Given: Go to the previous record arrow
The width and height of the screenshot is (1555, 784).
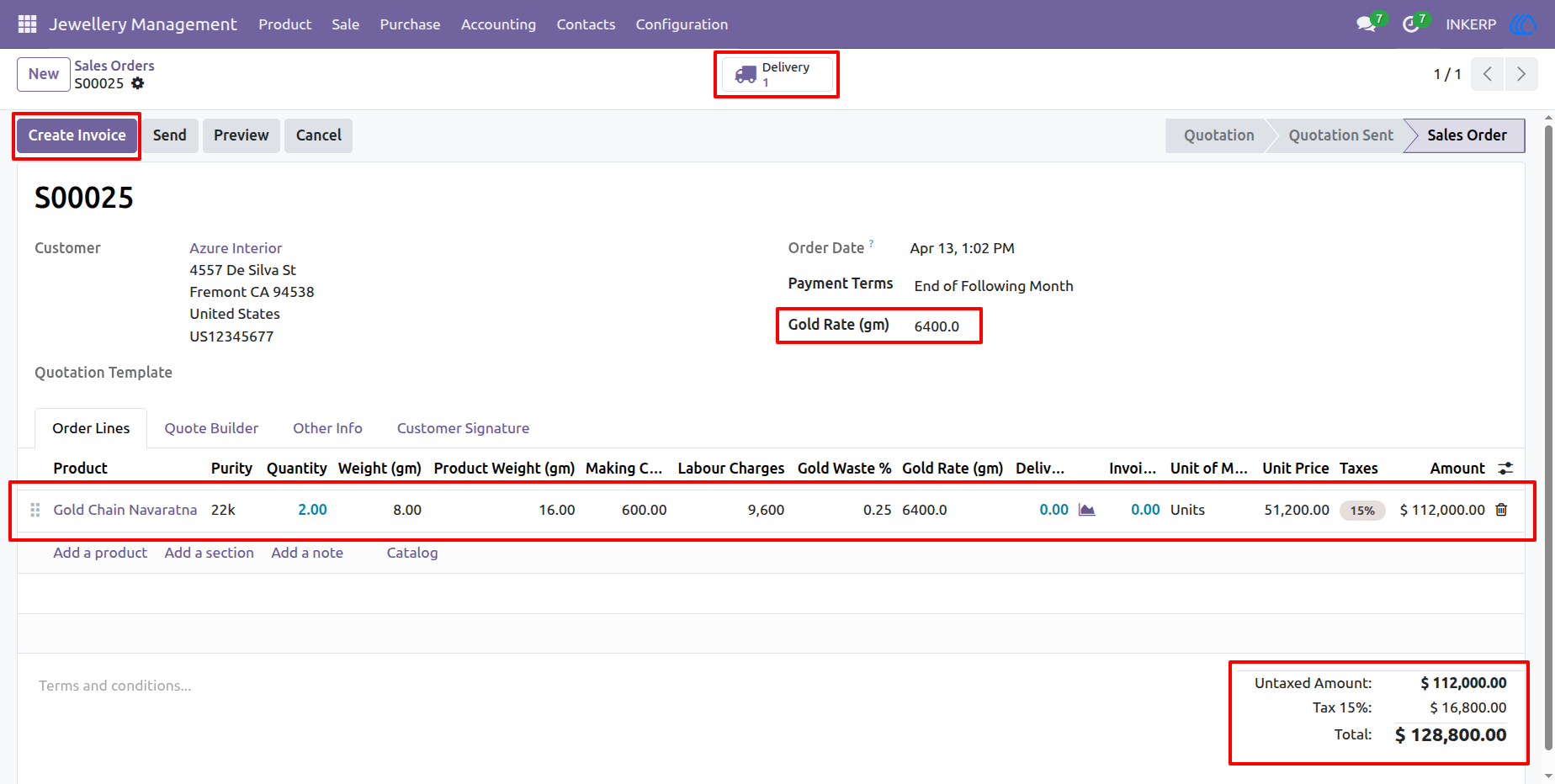Looking at the screenshot, I should pyautogui.click(x=1488, y=74).
